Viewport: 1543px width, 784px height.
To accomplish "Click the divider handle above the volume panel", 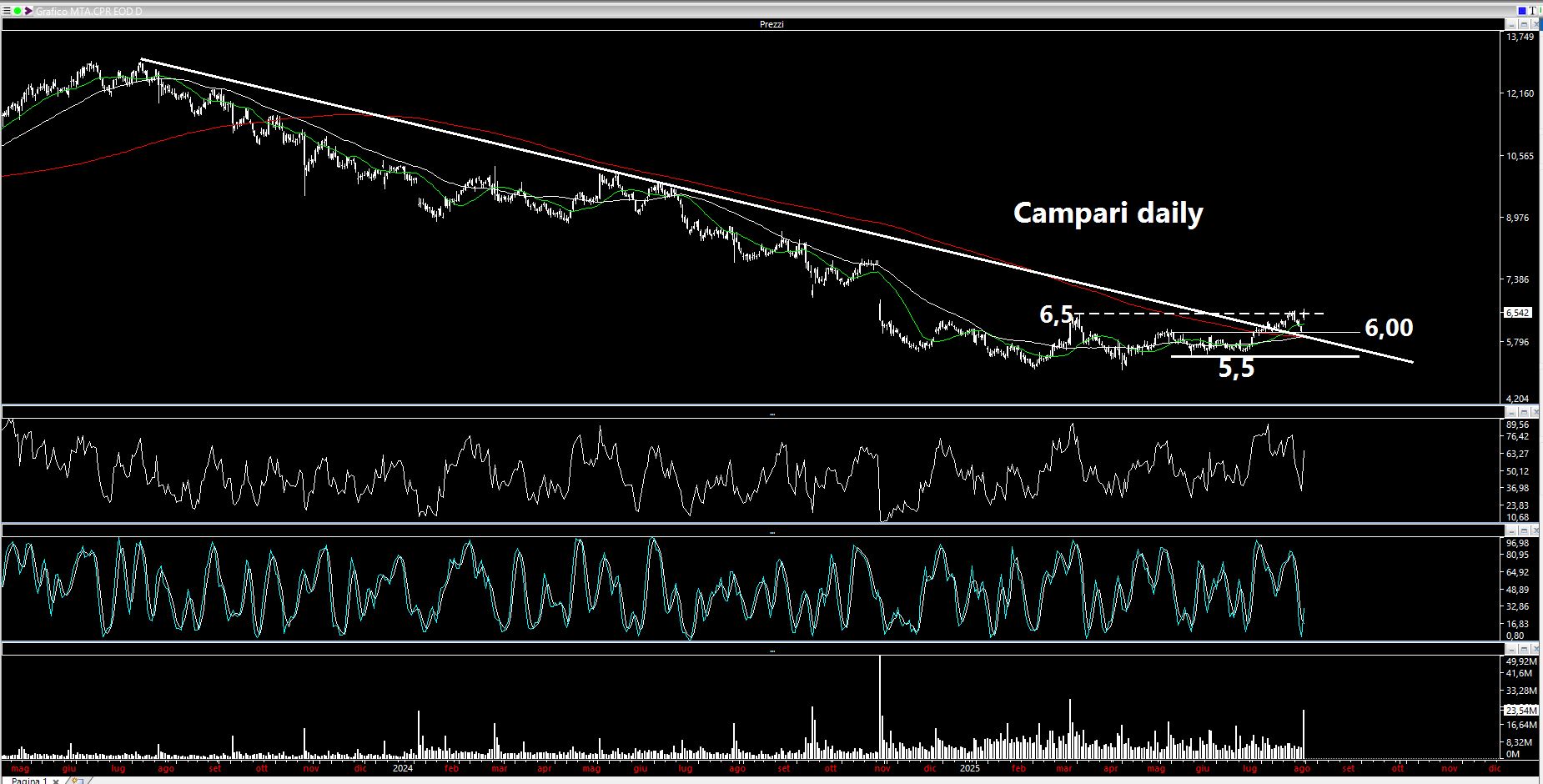I will (771, 651).
